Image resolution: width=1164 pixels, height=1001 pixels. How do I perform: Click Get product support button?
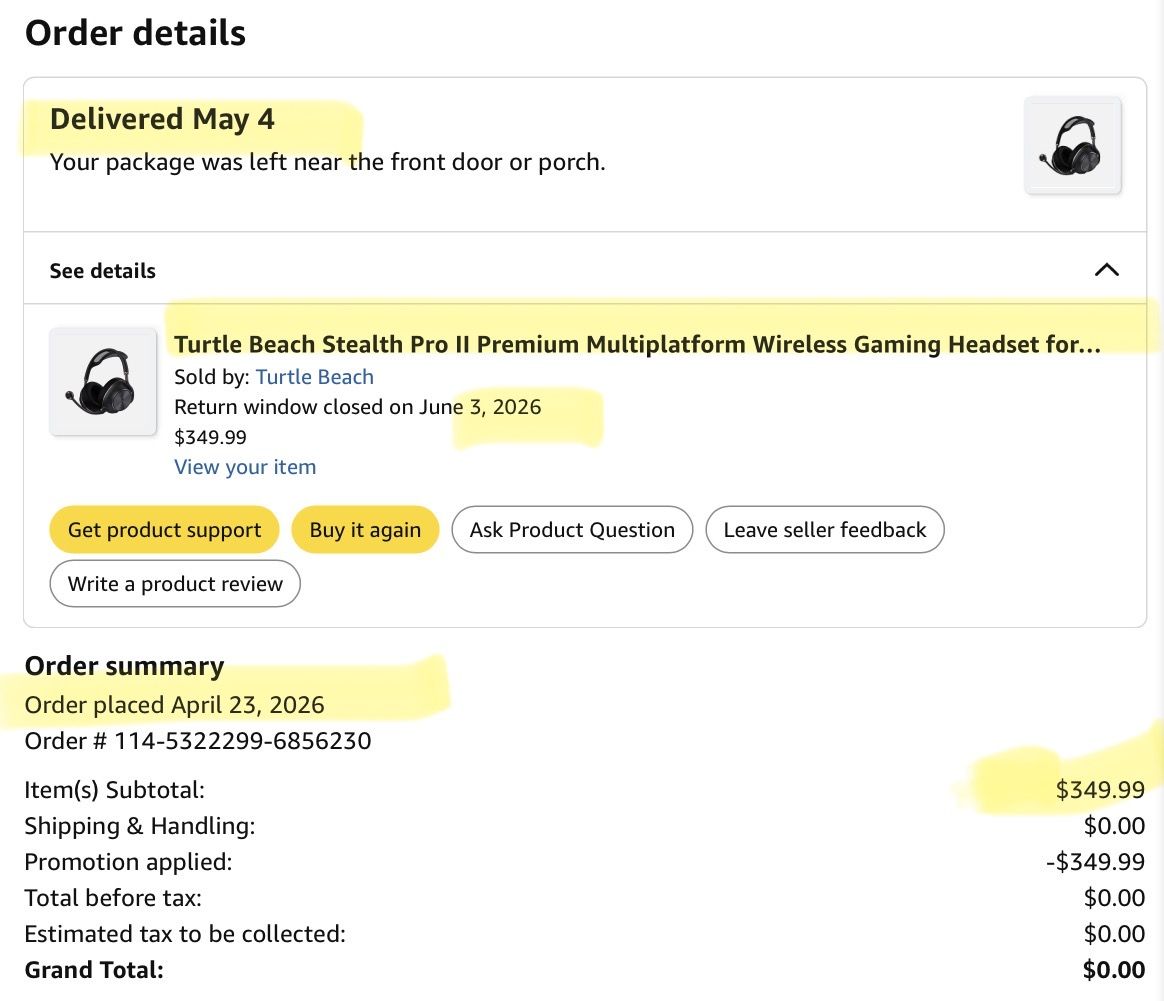(164, 529)
